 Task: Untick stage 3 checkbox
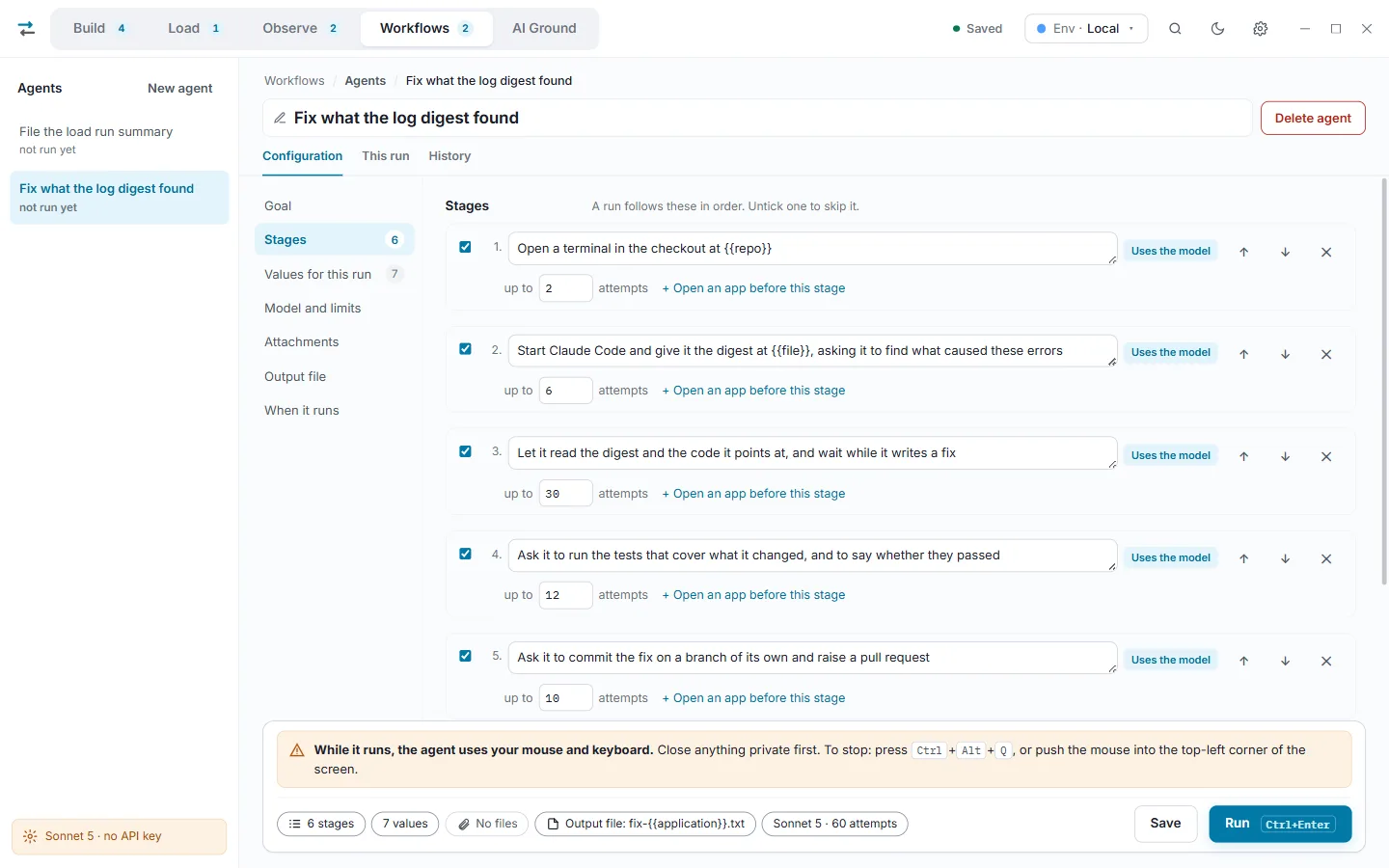465,451
